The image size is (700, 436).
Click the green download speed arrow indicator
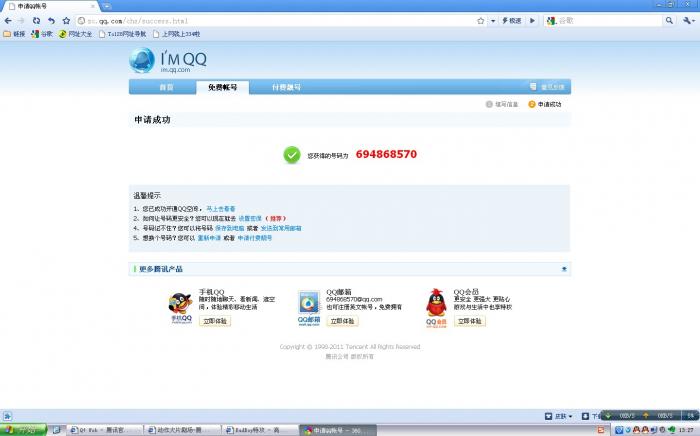pos(608,415)
